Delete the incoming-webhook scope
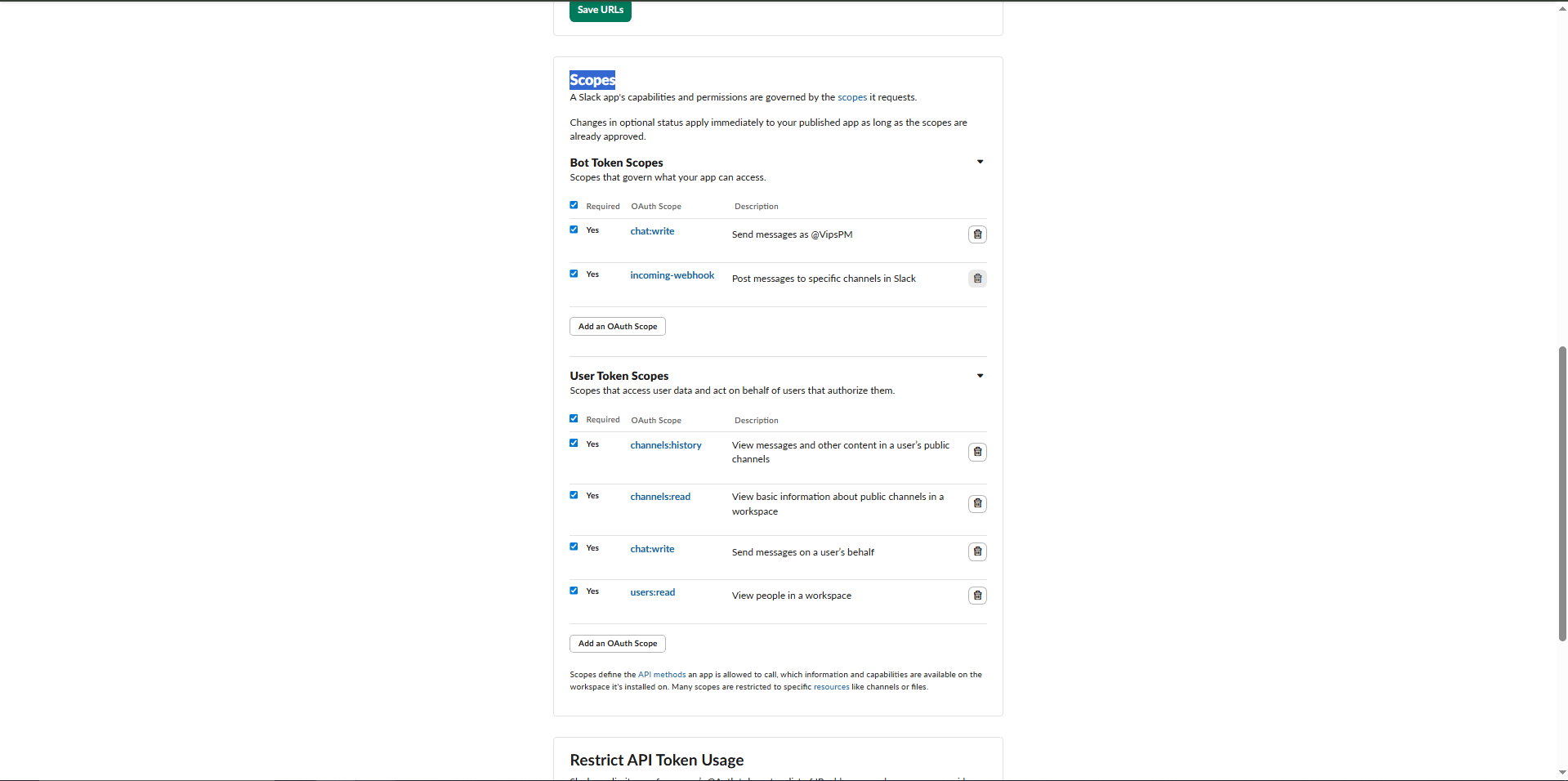 coord(977,279)
